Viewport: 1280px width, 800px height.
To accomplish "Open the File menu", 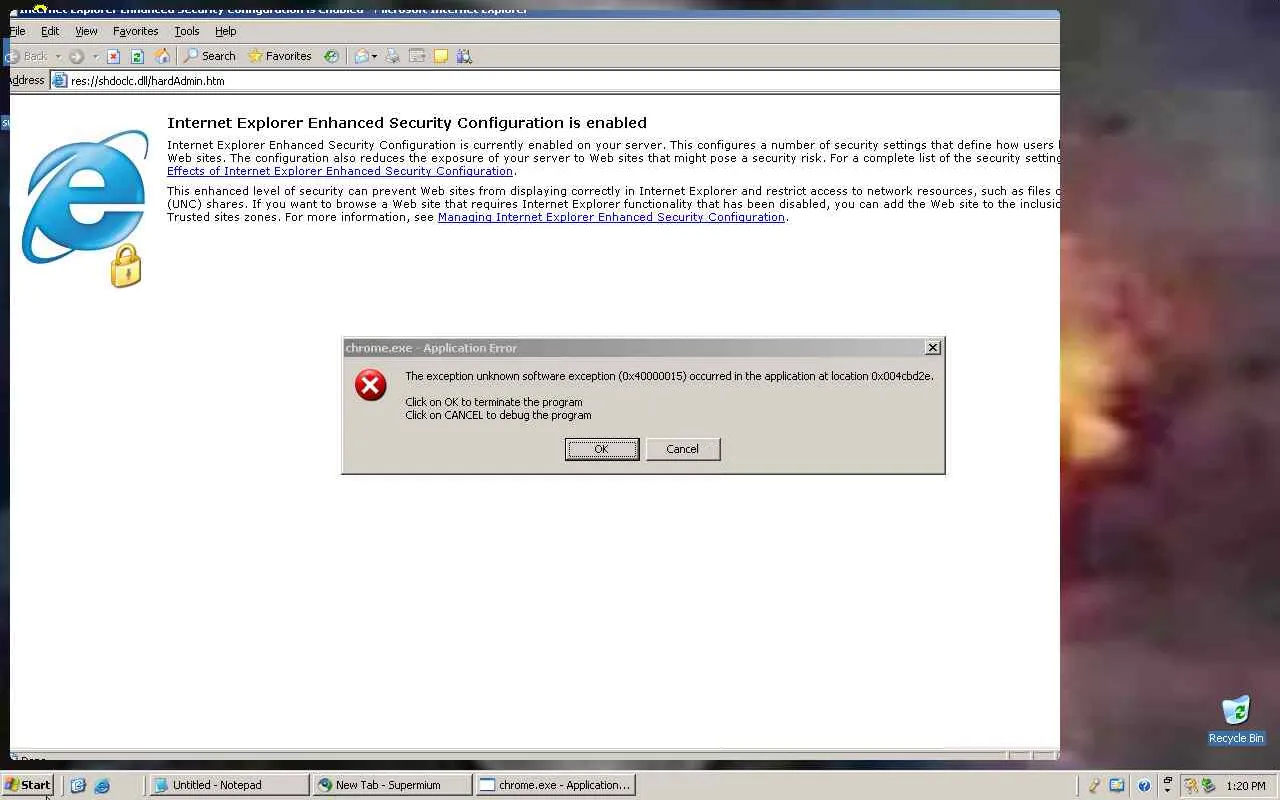I will pyautogui.click(x=18, y=31).
